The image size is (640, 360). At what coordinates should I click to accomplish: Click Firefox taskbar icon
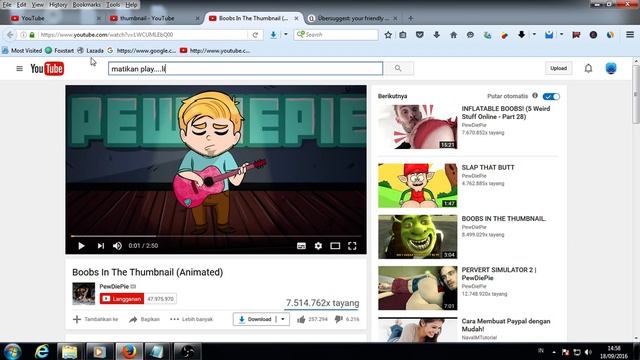[129, 351]
